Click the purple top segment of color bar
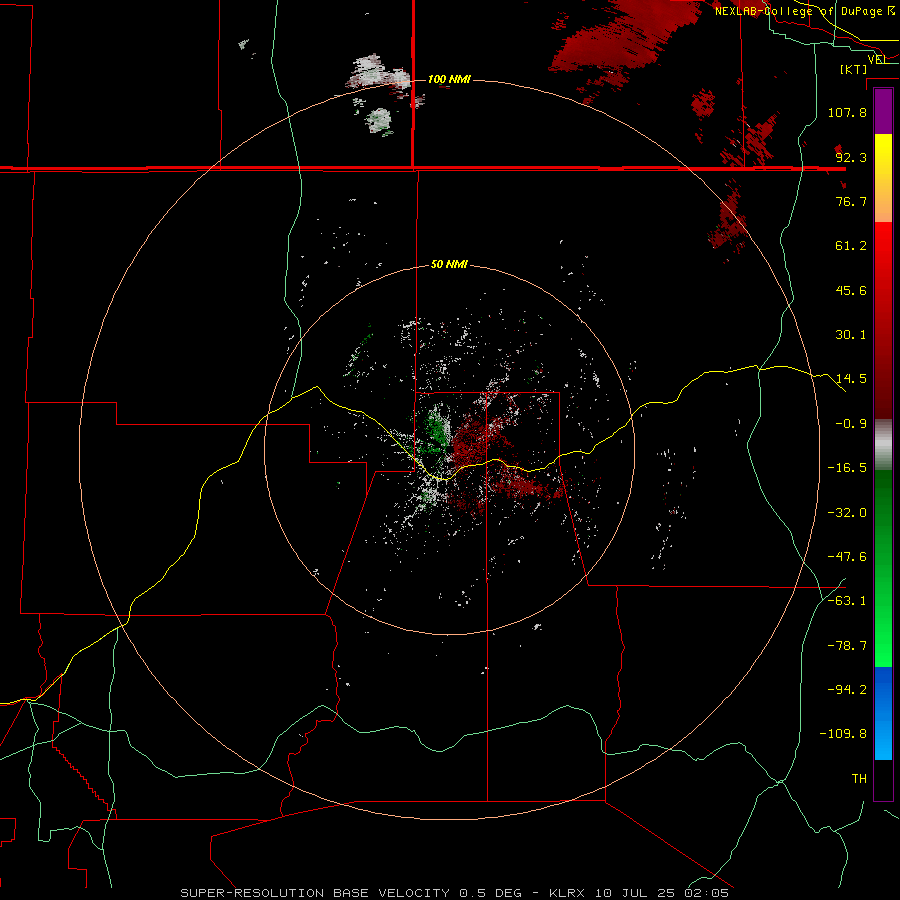Image resolution: width=900 pixels, height=900 pixels. tap(883, 111)
